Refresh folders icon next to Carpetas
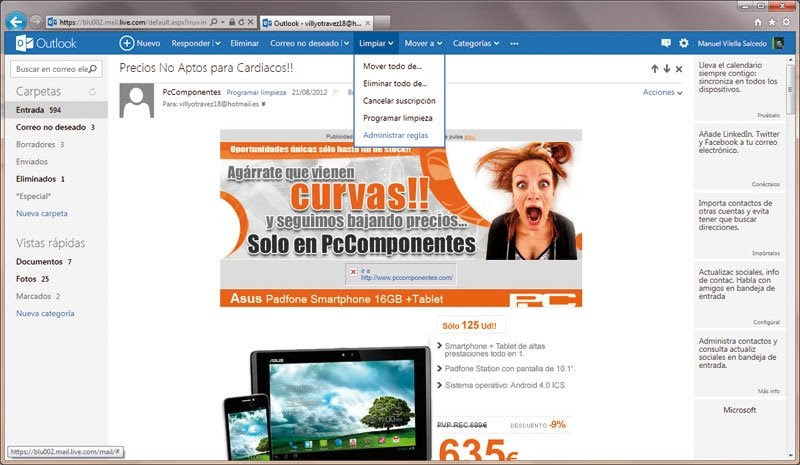 (92, 92)
